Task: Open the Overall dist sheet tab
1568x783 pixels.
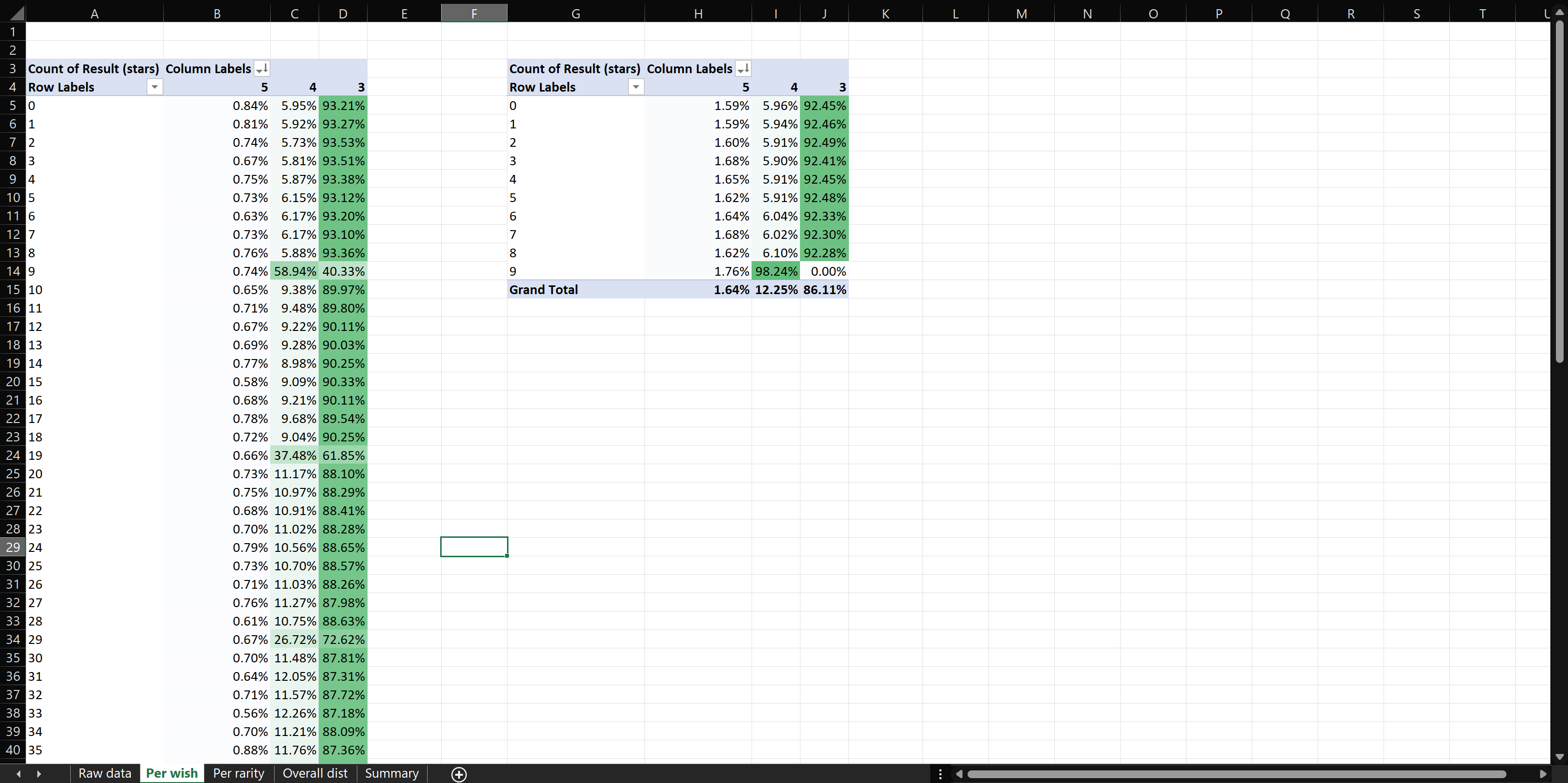Action: [x=315, y=773]
